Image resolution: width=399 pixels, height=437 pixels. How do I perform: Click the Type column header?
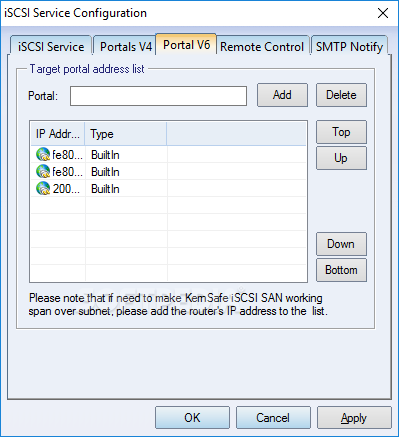pyautogui.click(x=126, y=134)
